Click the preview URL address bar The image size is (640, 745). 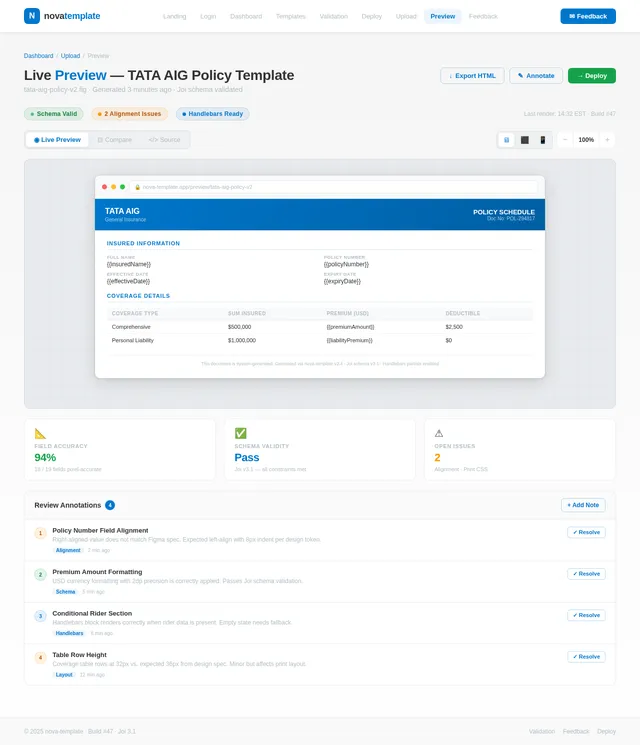pyautogui.click(x=334, y=187)
